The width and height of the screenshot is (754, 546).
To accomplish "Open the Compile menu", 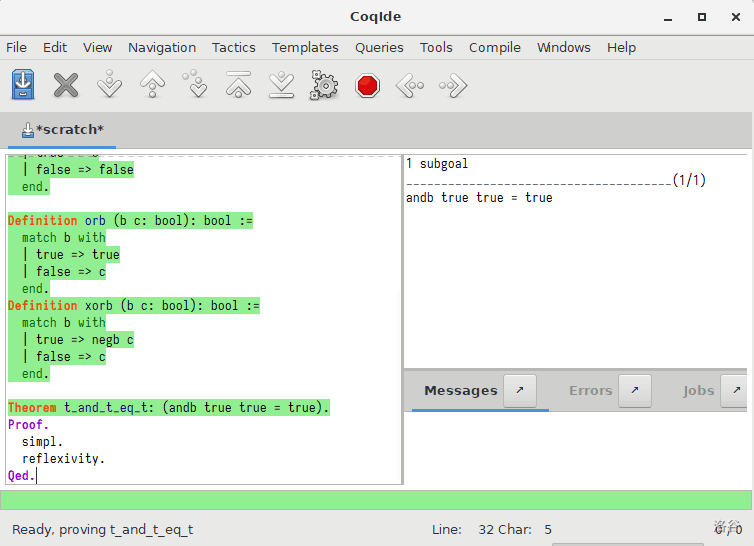I will click(494, 47).
